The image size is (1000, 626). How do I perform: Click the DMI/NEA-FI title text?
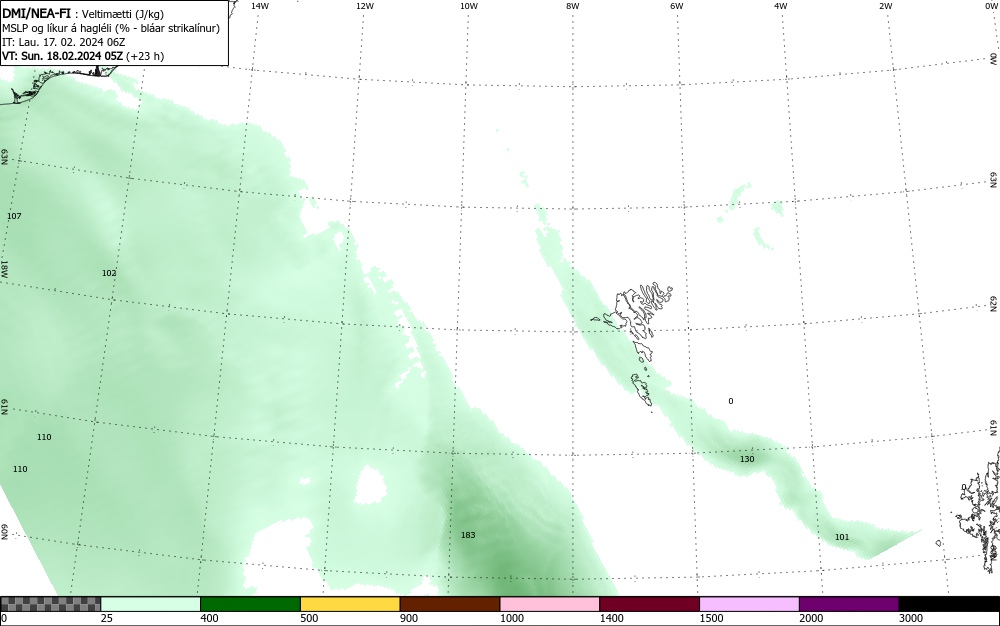pyautogui.click(x=36, y=13)
